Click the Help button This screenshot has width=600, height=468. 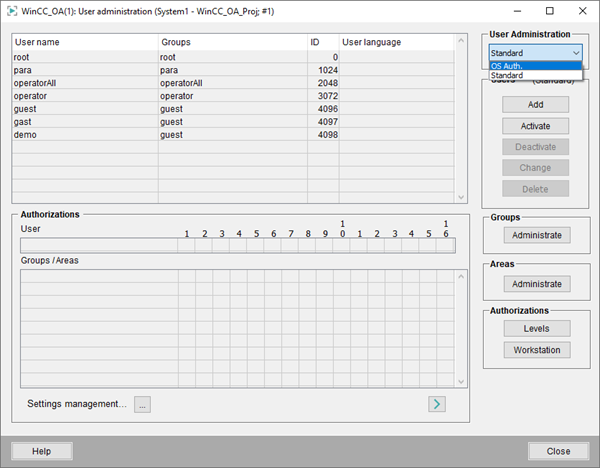(x=41, y=451)
